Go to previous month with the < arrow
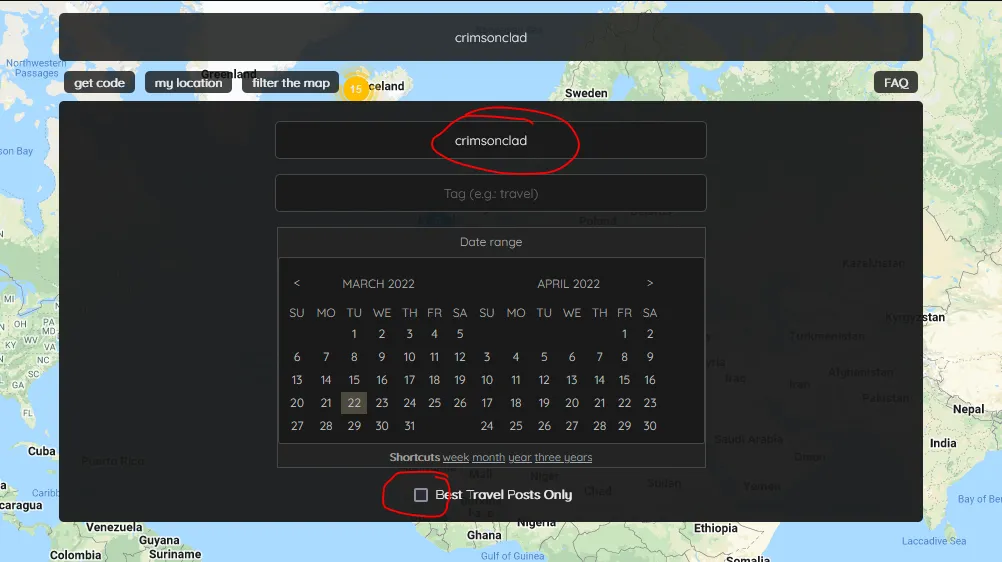Screen dimensions: 1002x562 [x=297, y=283]
